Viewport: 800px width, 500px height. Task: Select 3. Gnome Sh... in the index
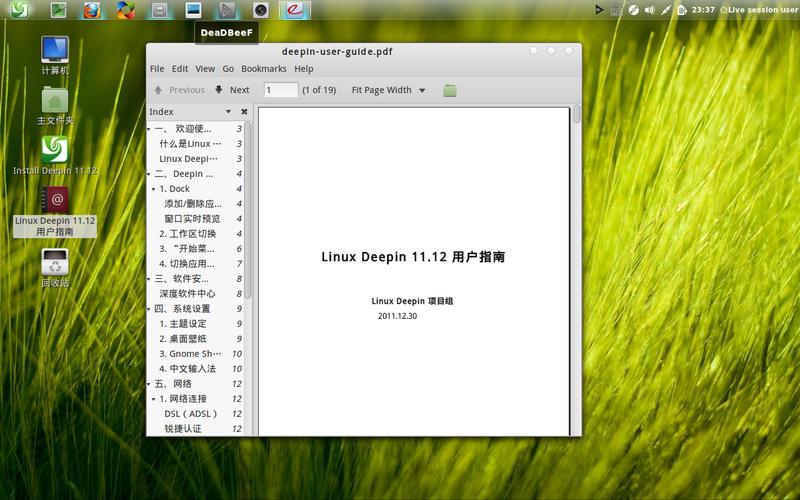click(190, 354)
